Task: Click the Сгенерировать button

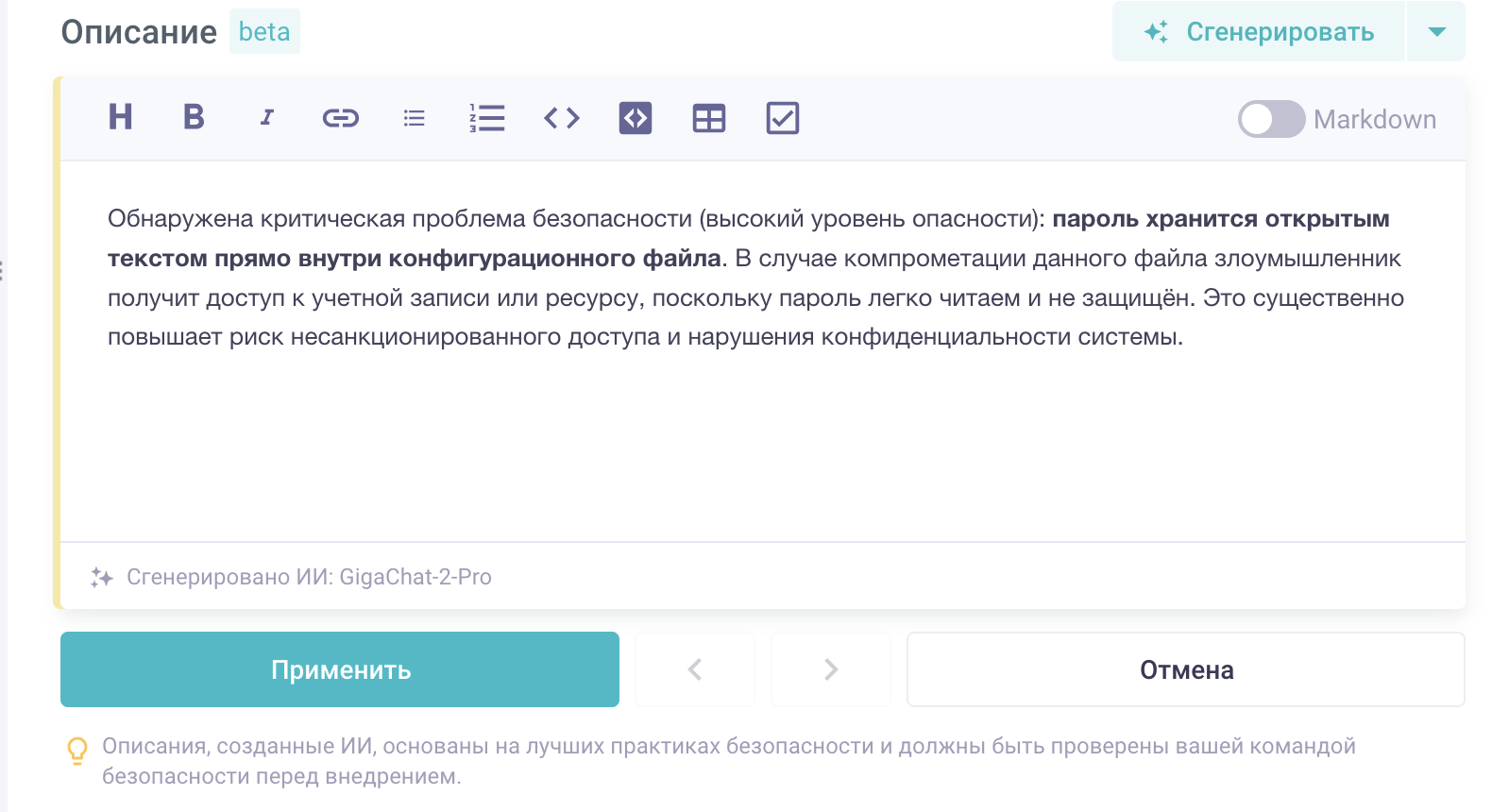Action: tap(1259, 32)
